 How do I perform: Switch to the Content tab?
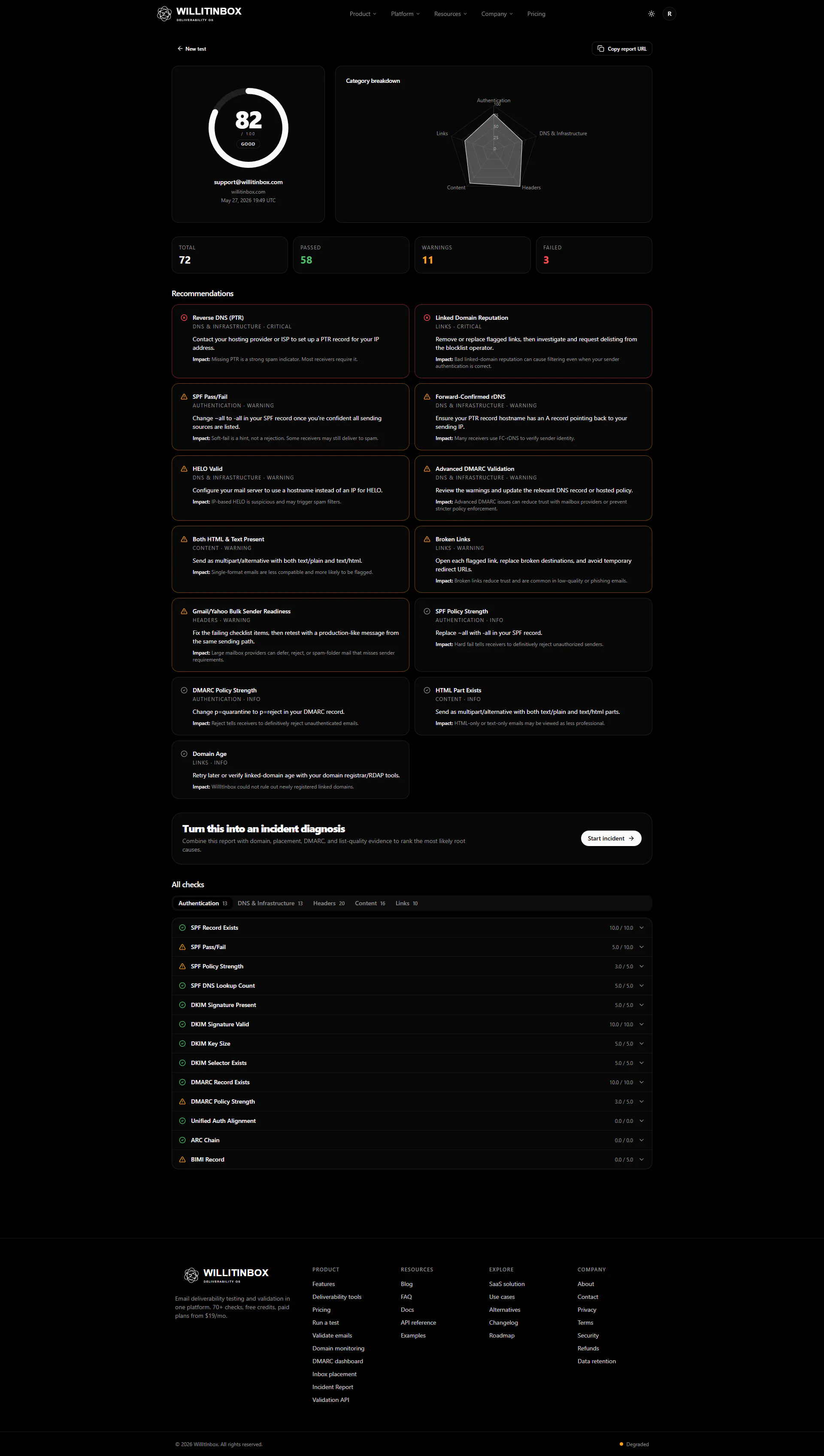370,903
